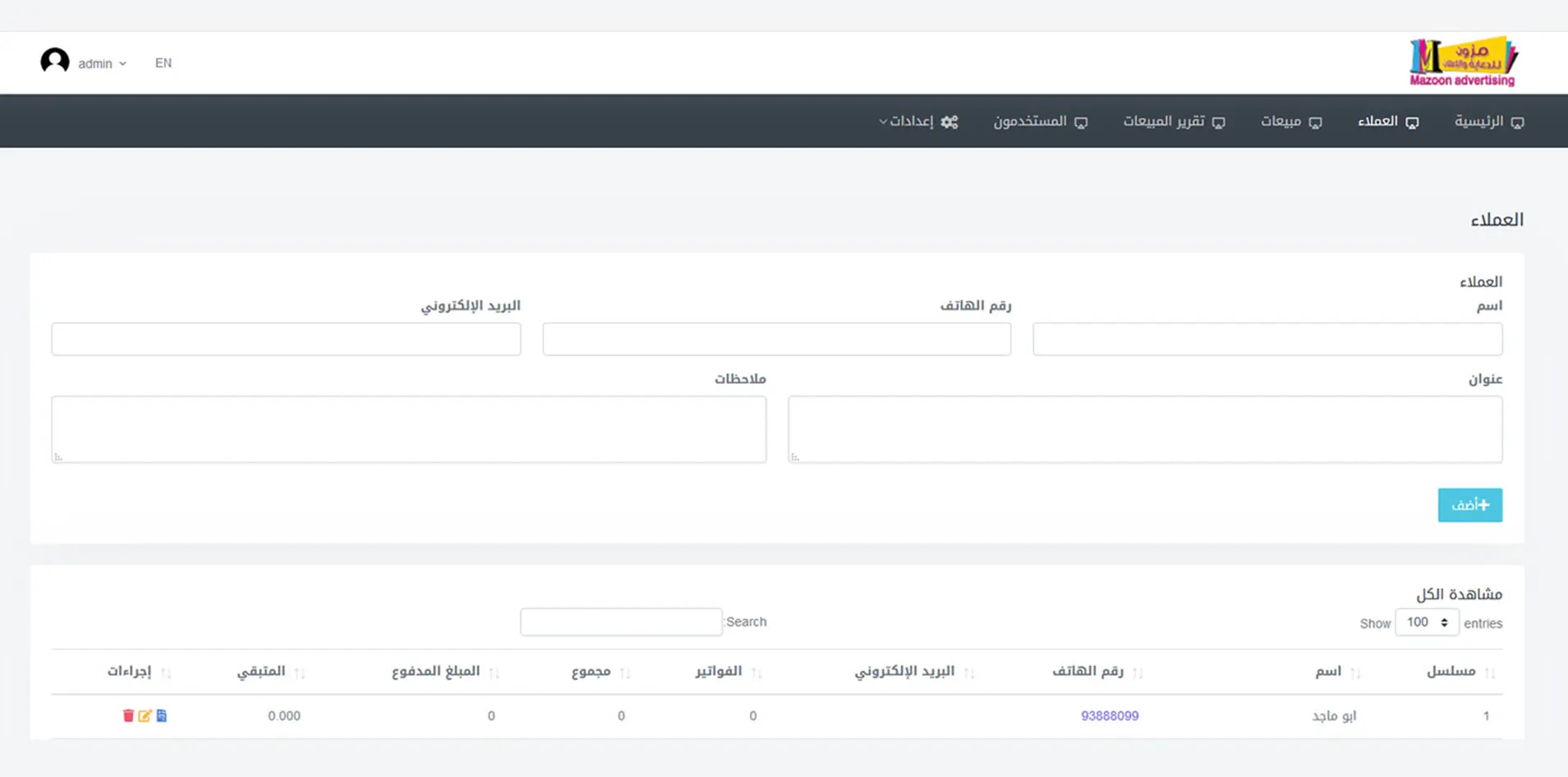Image resolution: width=1568 pixels, height=777 pixels.
Task: Click the أضف add button
Action: coord(1469,505)
